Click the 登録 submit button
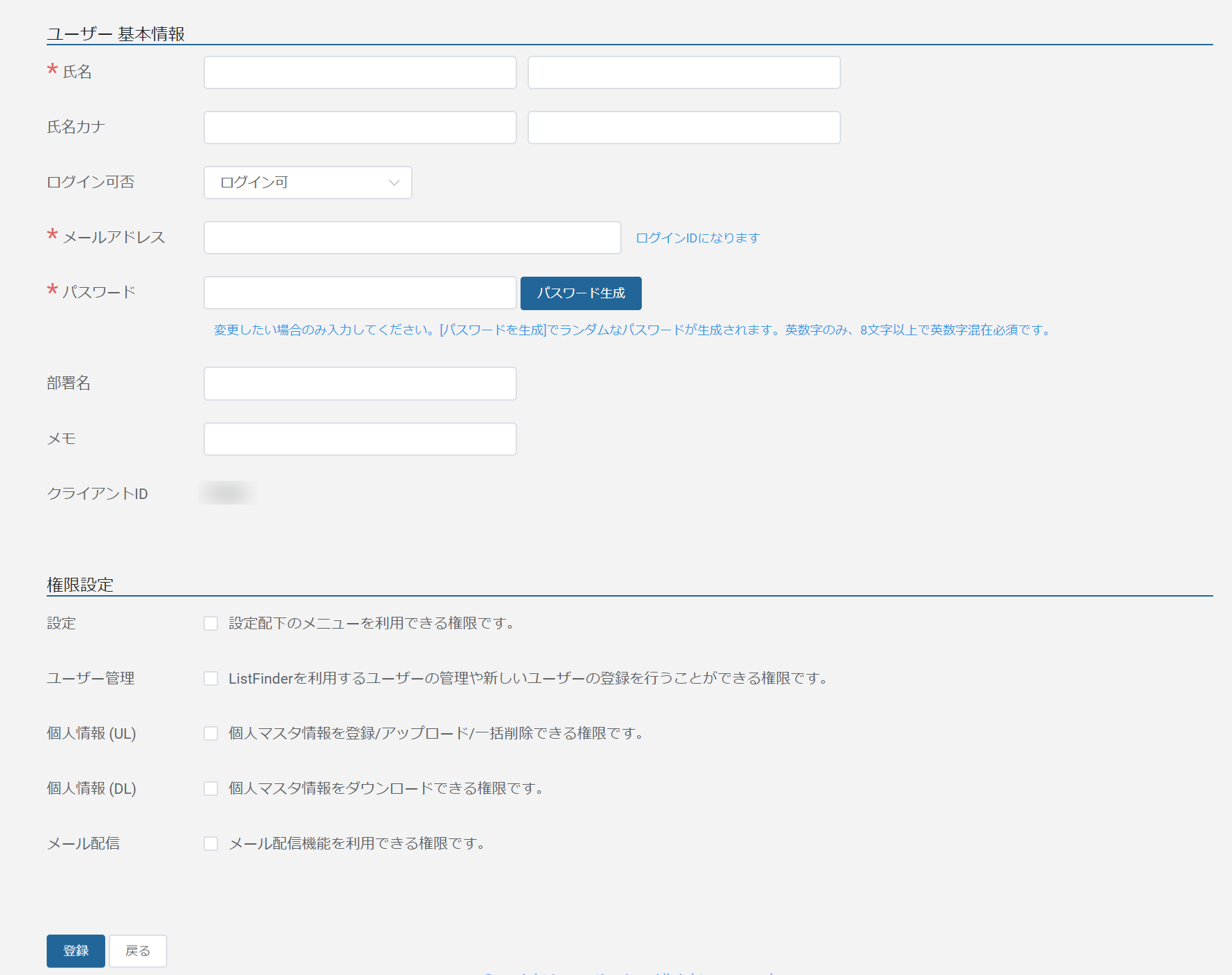 pos(76,951)
